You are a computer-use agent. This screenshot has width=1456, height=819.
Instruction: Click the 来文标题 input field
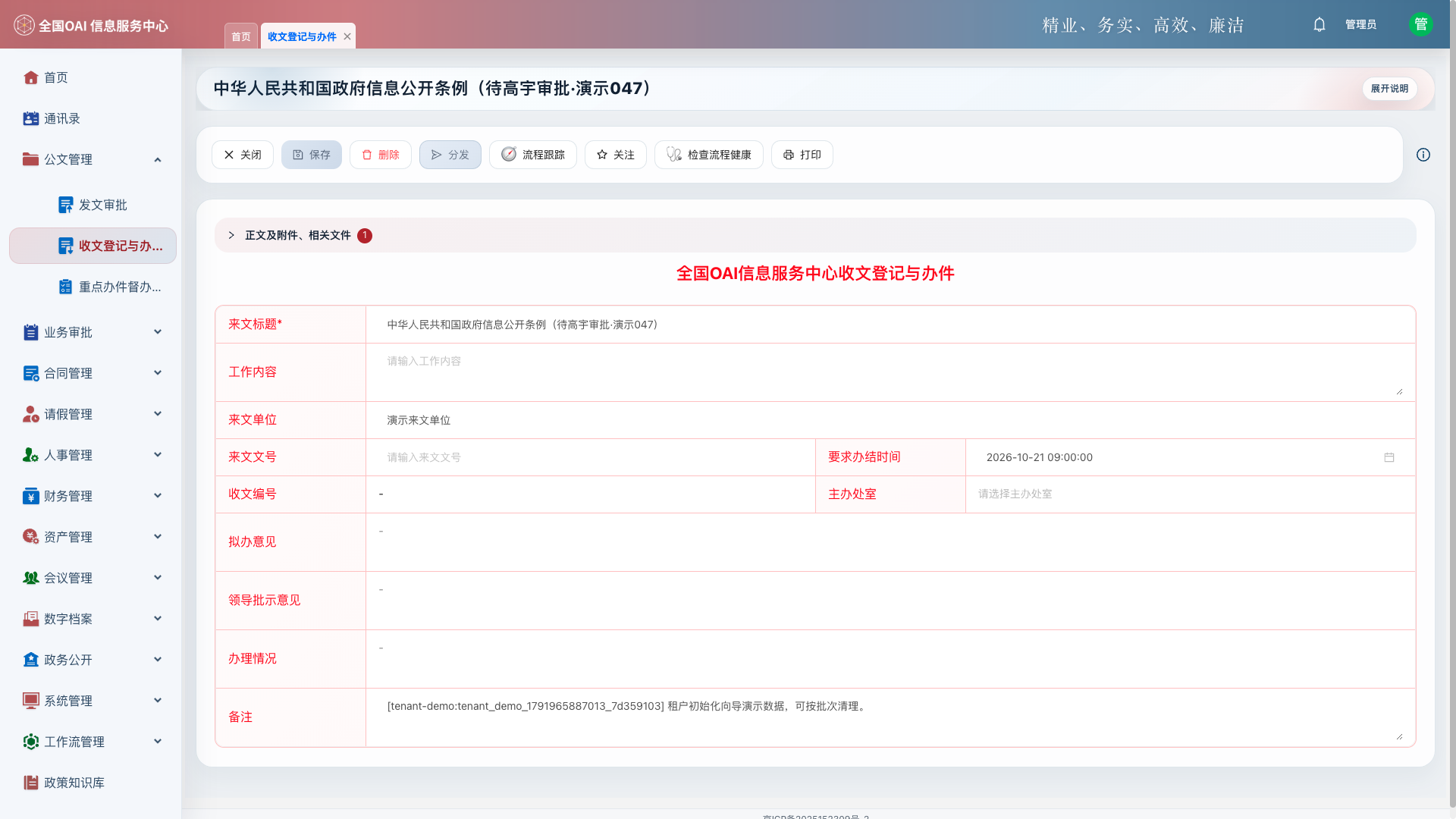tap(890, 325)
